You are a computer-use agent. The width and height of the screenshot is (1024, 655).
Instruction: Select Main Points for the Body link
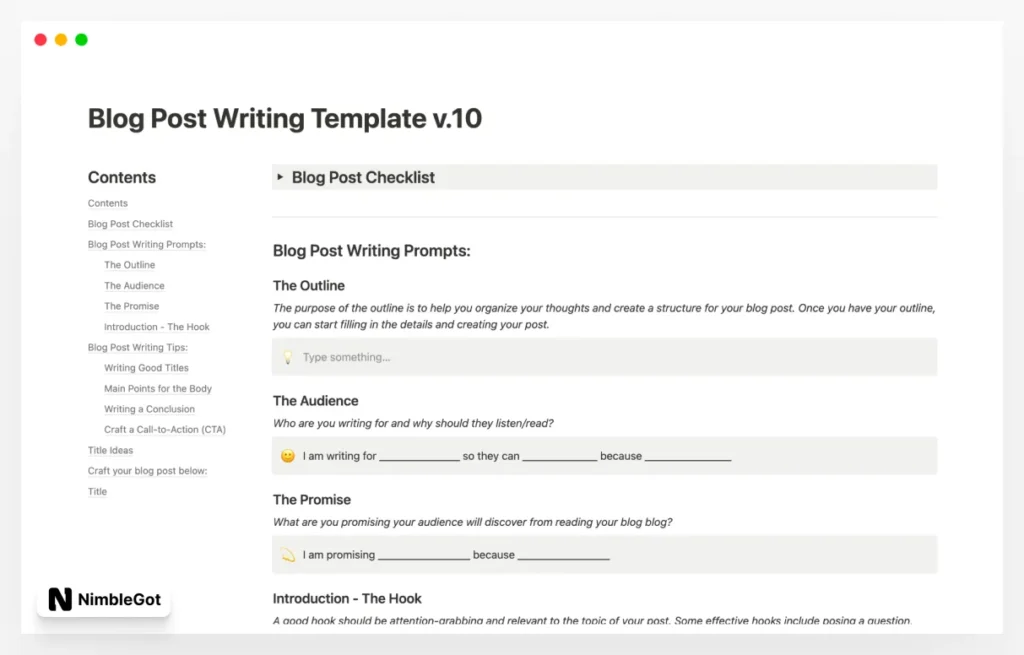click(158, 388)
